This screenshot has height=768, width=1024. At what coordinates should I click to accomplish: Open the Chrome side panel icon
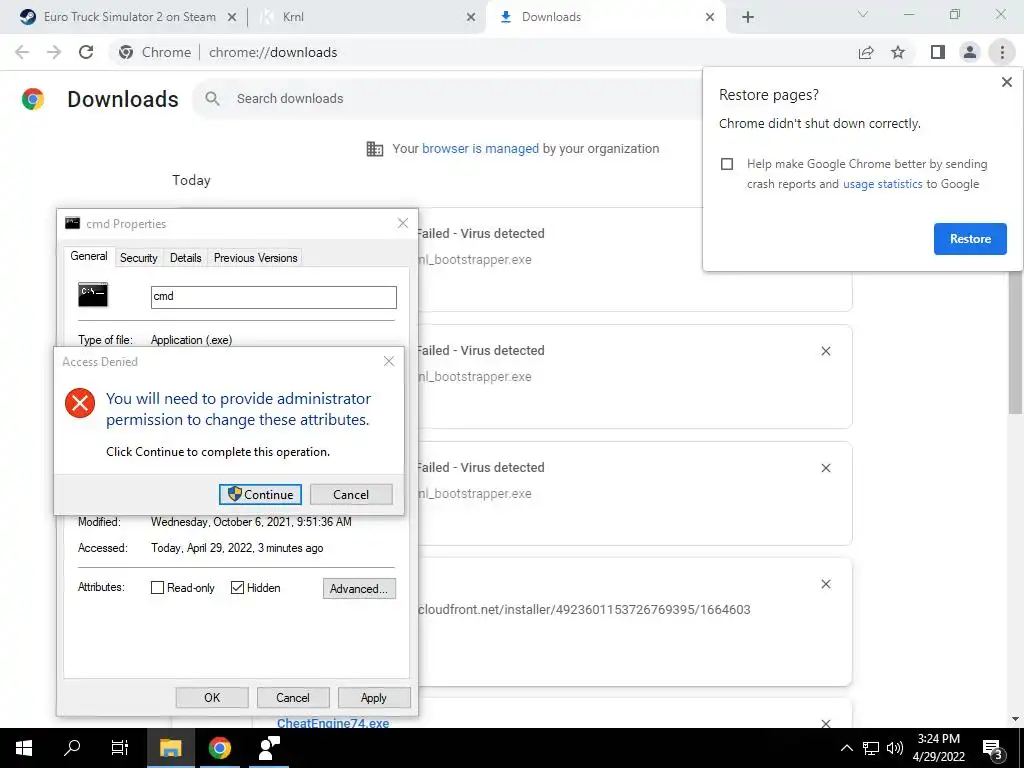click(938, 52)
